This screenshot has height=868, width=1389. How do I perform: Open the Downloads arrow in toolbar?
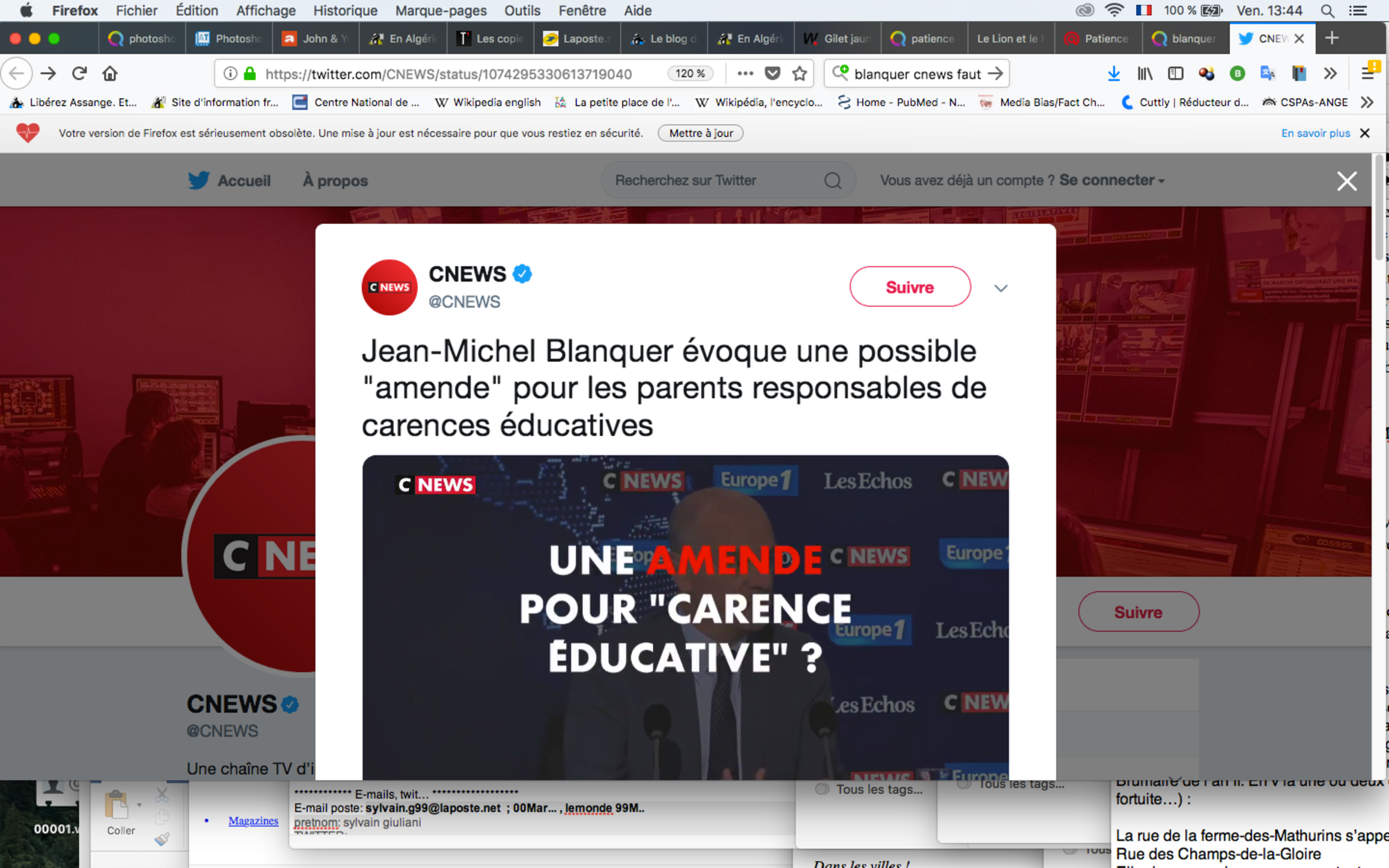coord(1114,74)
